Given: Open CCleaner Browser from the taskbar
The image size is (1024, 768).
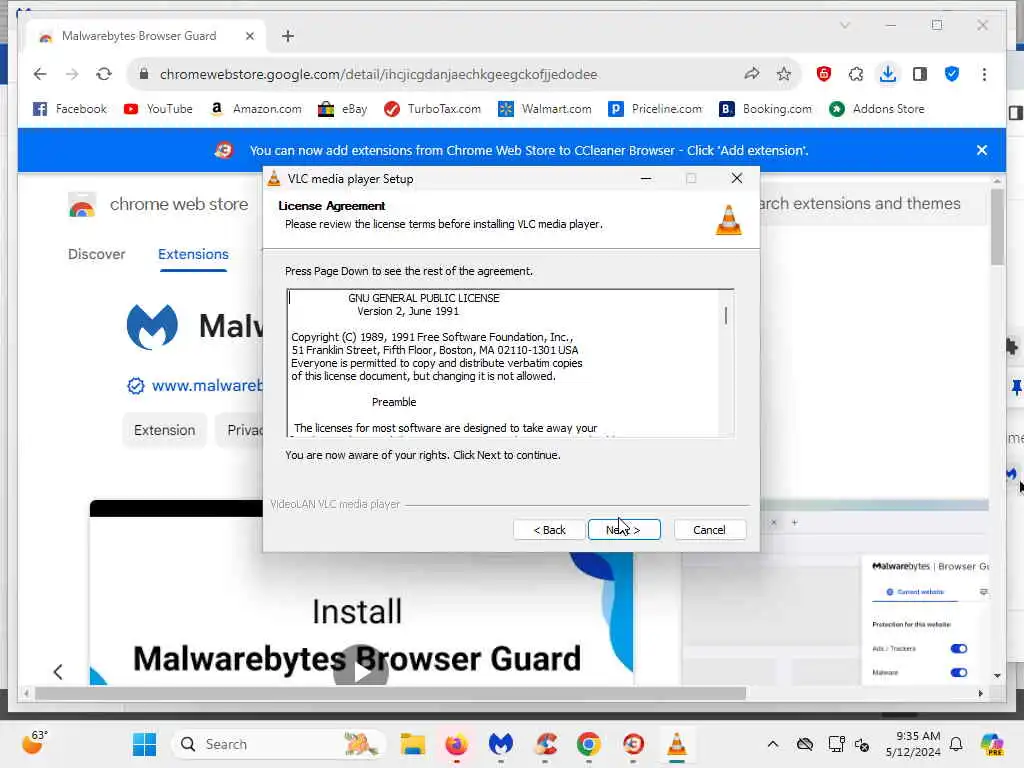Looking at the screenshot, I should (x=633, y=744).
